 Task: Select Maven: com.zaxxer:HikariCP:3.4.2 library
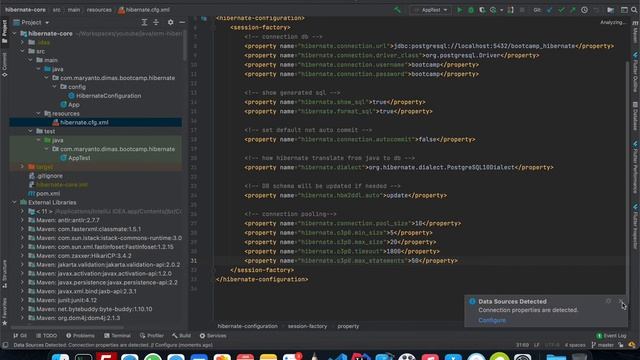tap(80, 256)
